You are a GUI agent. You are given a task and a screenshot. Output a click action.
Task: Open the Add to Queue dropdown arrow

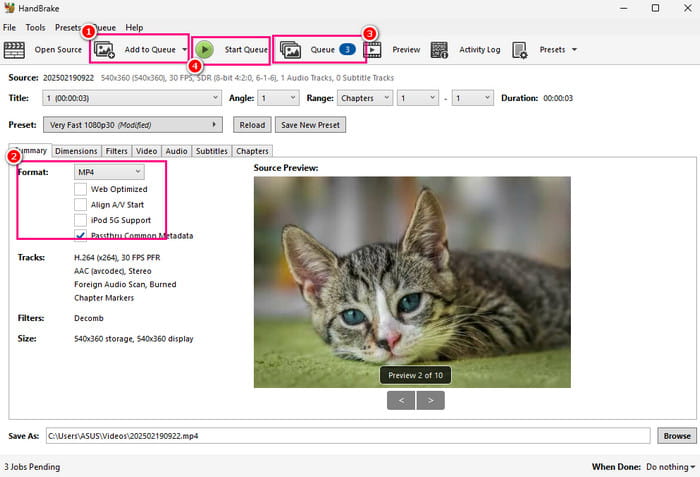point(184,50)
